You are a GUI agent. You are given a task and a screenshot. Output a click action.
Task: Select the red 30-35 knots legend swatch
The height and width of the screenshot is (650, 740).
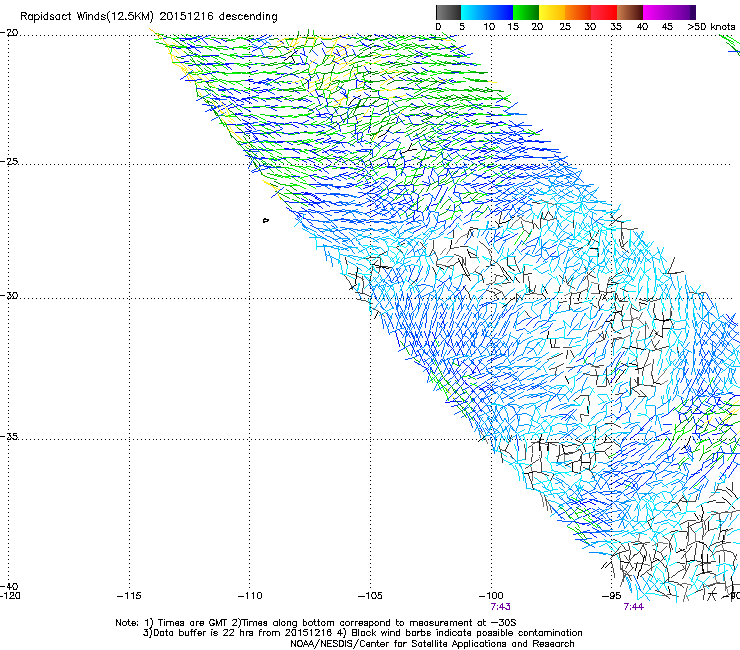click(604, 12)
